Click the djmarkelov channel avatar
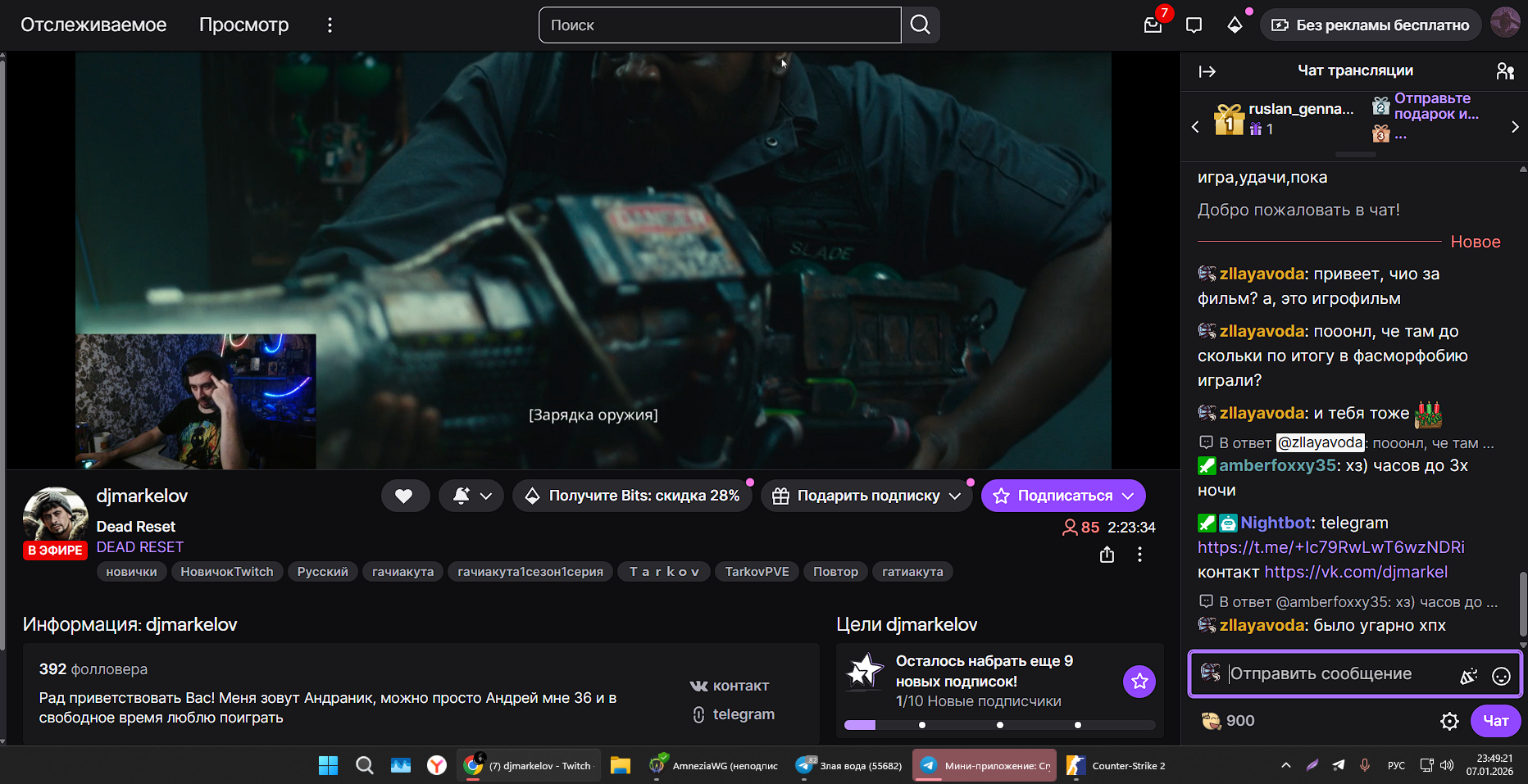1528x784 pixels. [55, 518]
